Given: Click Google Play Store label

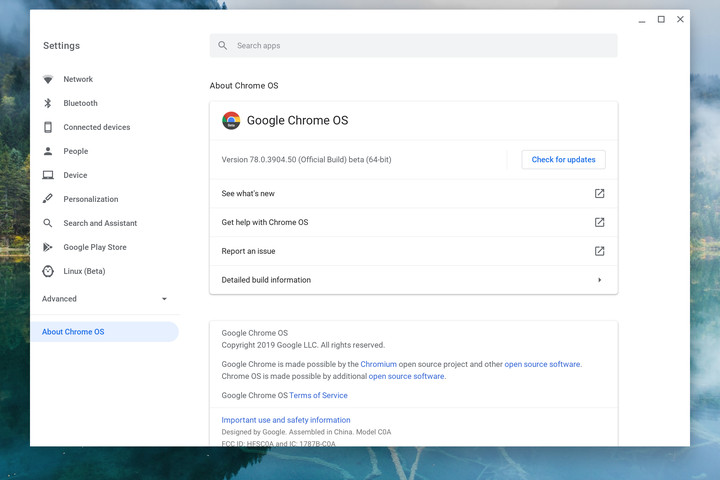Looking at the screenshot, I should 95,247.
